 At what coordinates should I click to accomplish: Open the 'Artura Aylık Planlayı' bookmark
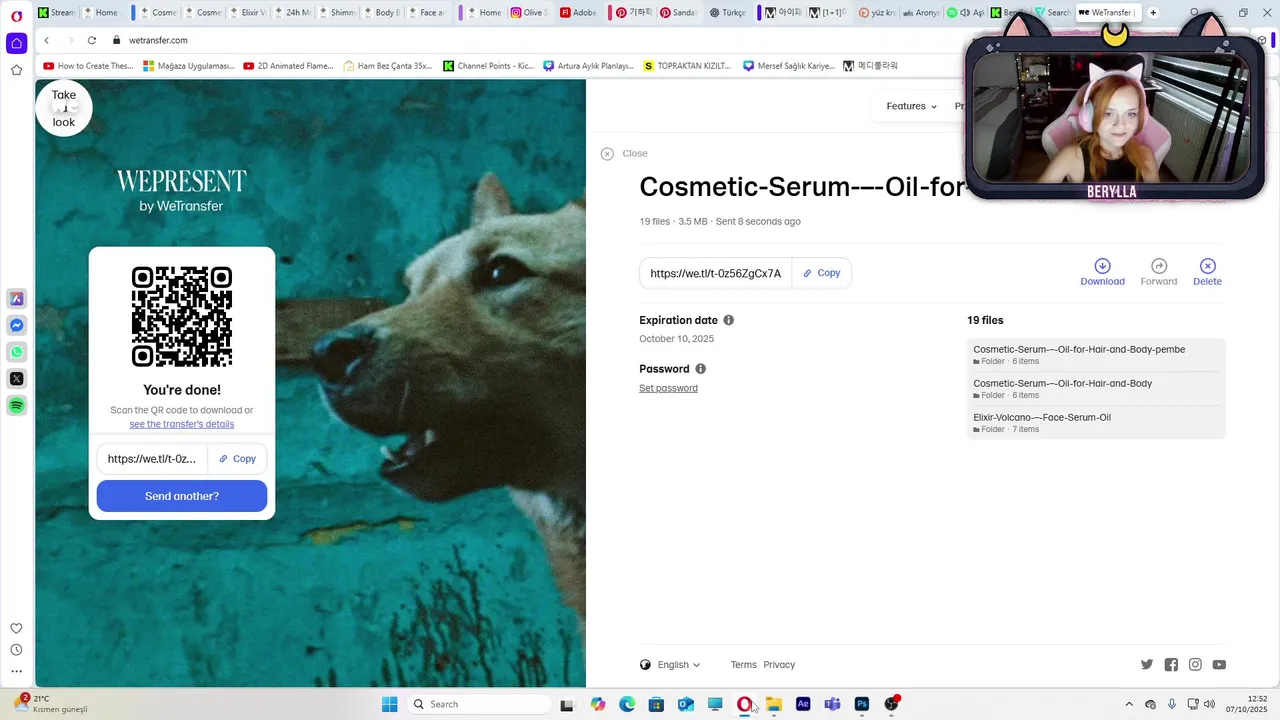pos(589,66)
